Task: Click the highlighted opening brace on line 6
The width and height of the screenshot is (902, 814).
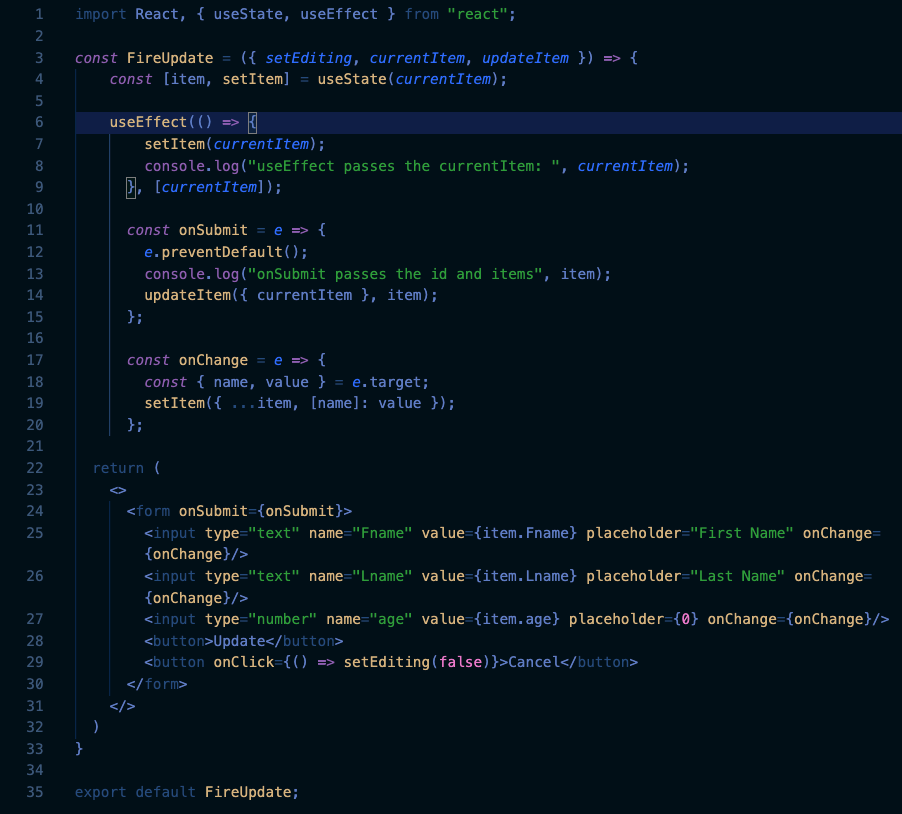Action: (x=252, y=122)
